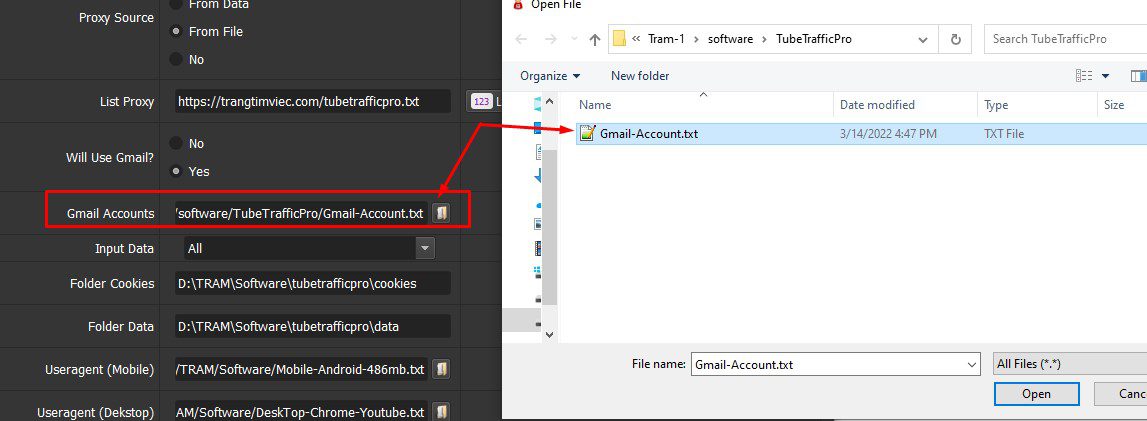
Task: Click the Open button in the dialog
Action: click(1036, 394)
